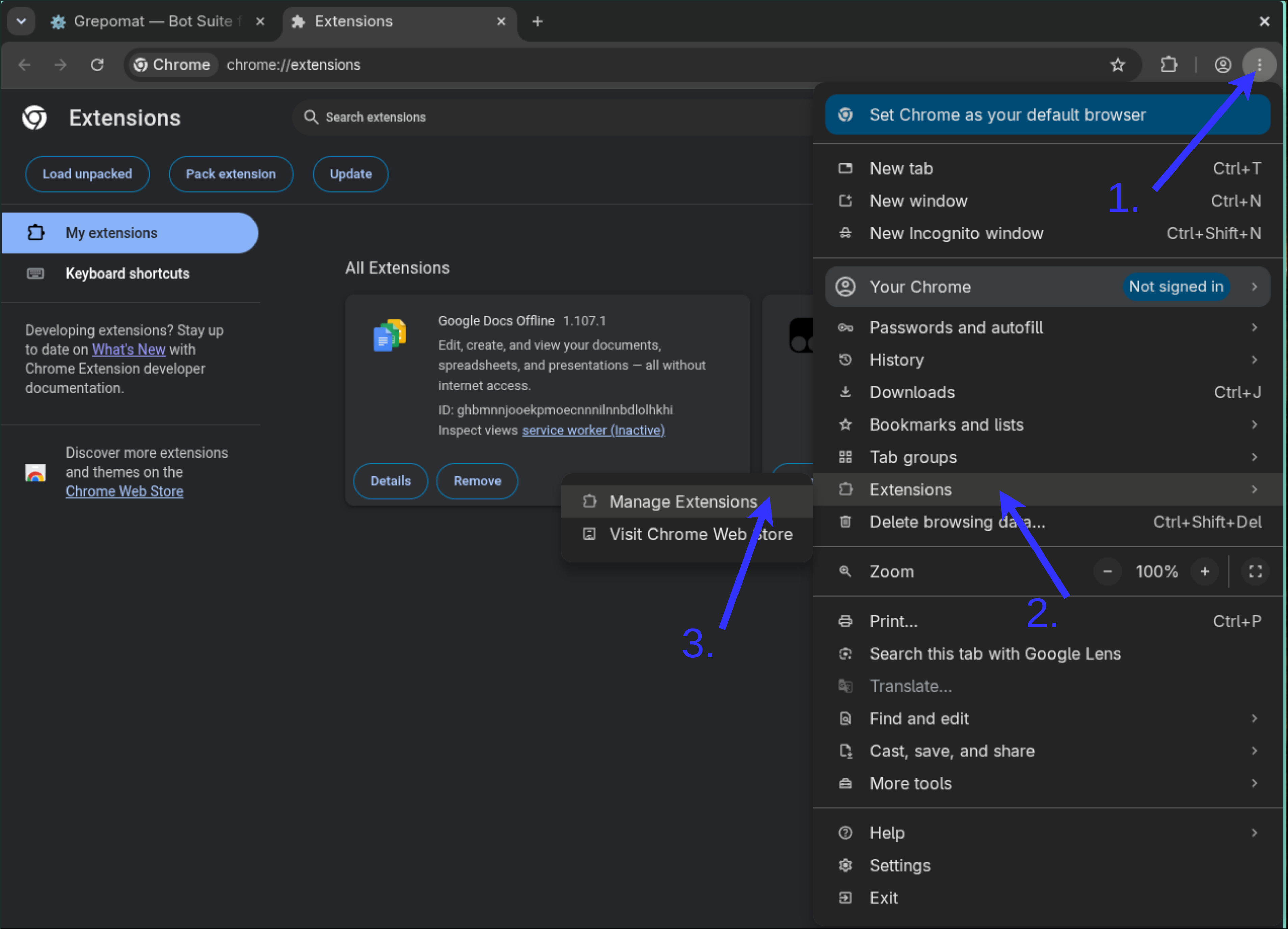Click the Extensions puzzle icon in toolbar

coord(1168,65)
